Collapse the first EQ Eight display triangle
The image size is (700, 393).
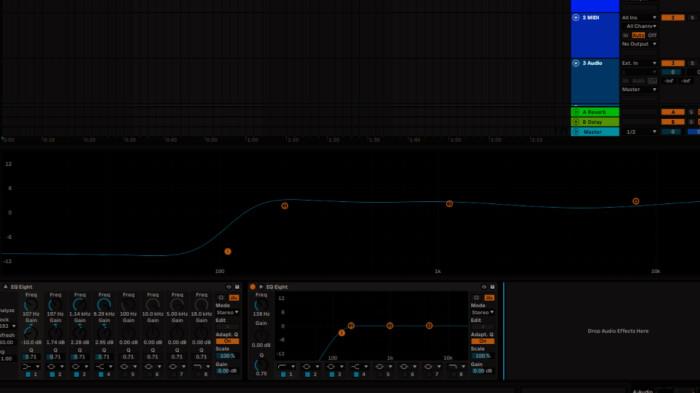point(5,287)
